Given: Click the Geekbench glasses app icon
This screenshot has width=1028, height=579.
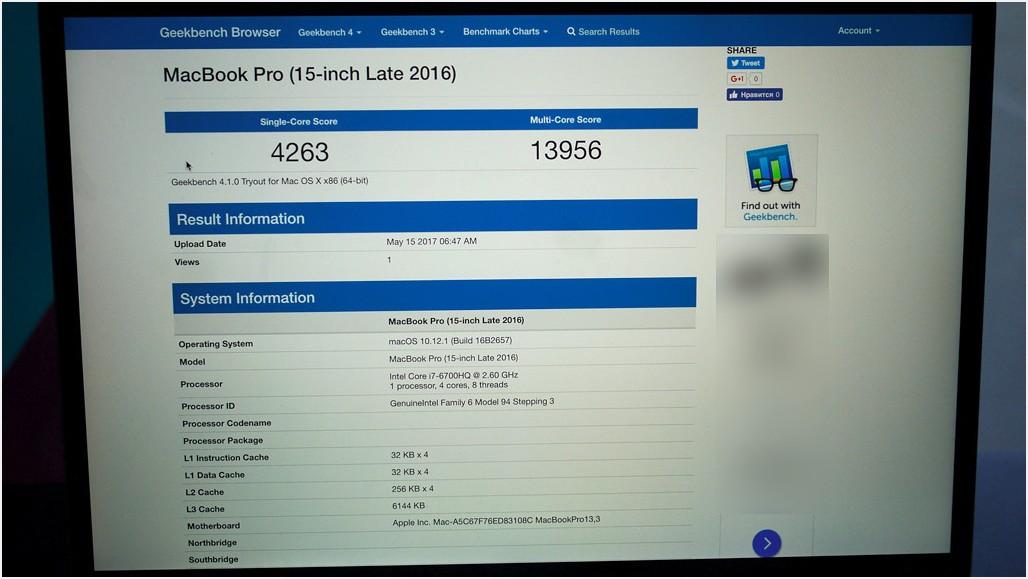Looking at the screenshot, I should pos(771,169).
